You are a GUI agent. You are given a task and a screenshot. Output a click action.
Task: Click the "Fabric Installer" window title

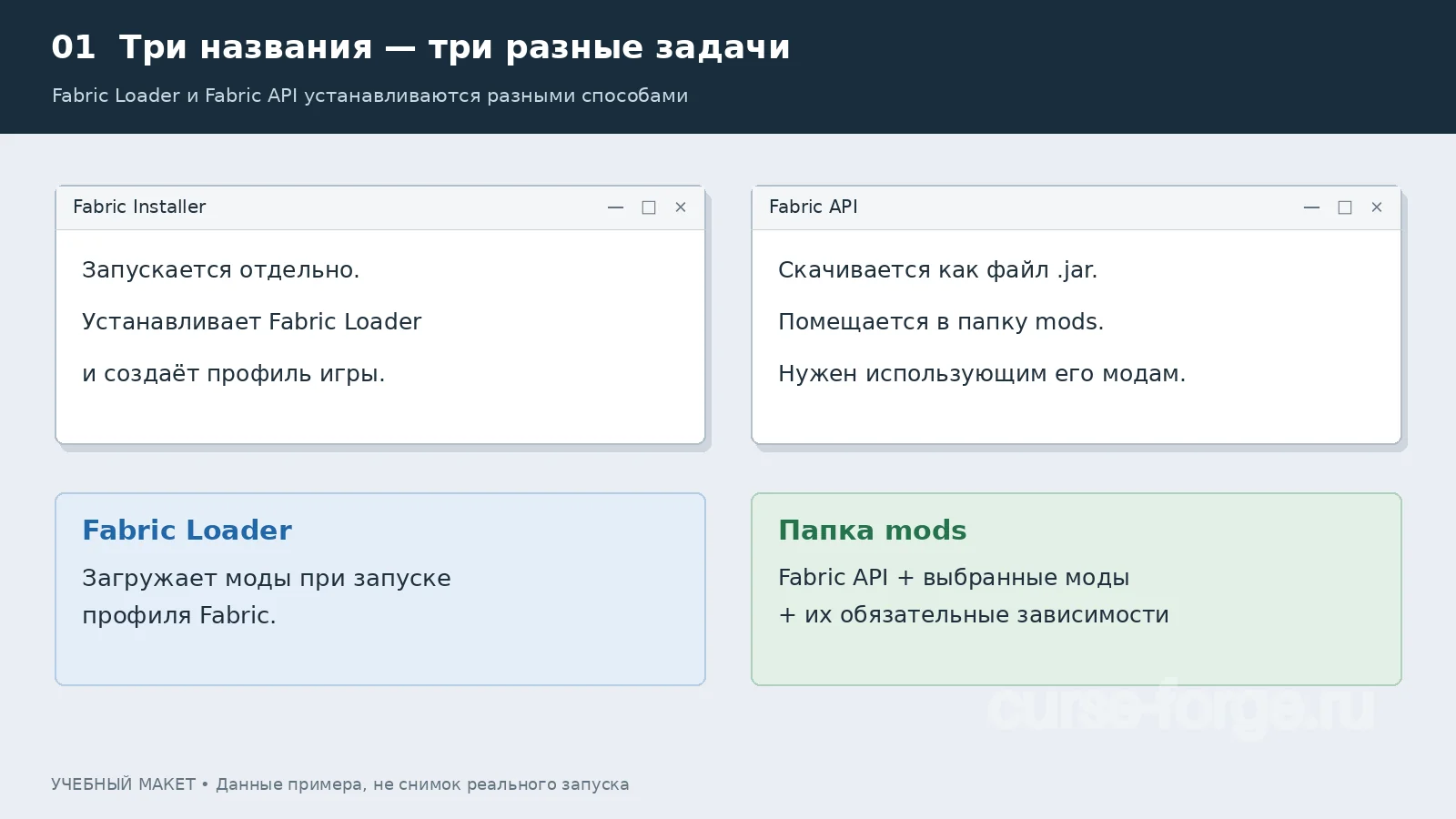(139, 207)
